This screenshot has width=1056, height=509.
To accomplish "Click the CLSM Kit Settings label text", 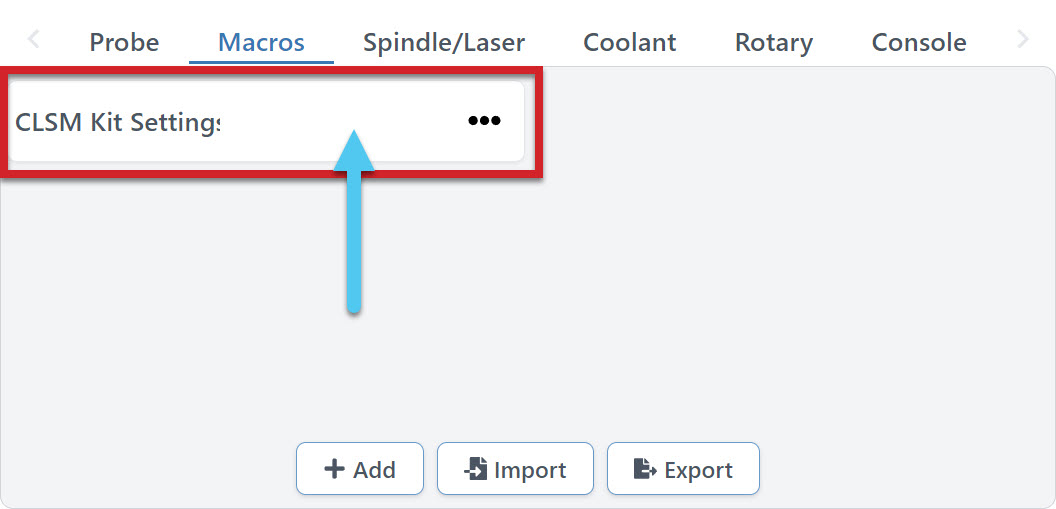I will [117, 122].
